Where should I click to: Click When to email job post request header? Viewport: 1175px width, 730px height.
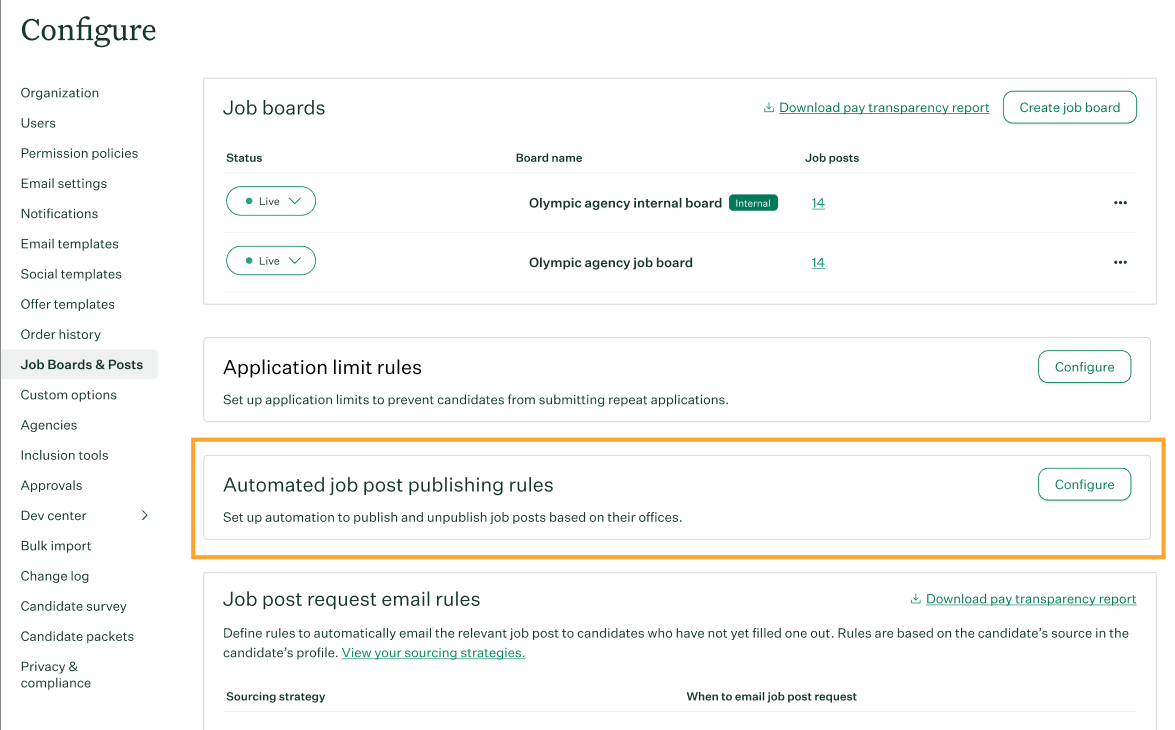coord(771,696)
